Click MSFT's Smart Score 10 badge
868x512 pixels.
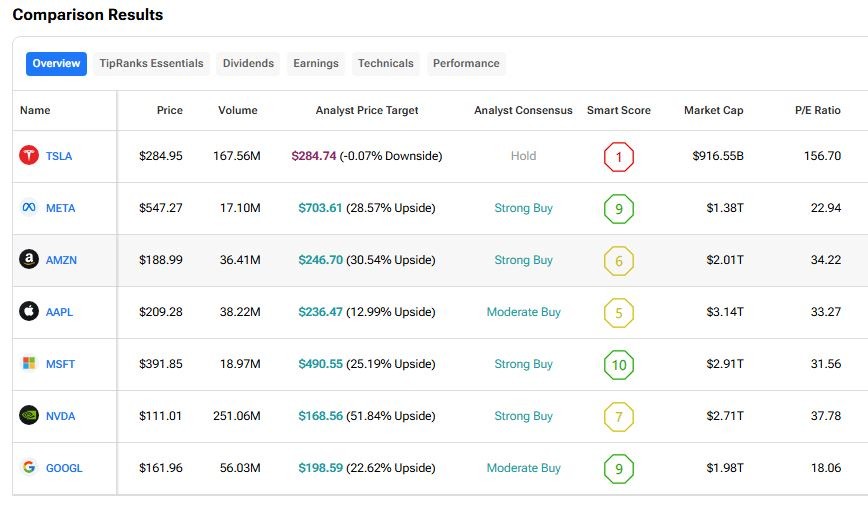pos(619,364)
